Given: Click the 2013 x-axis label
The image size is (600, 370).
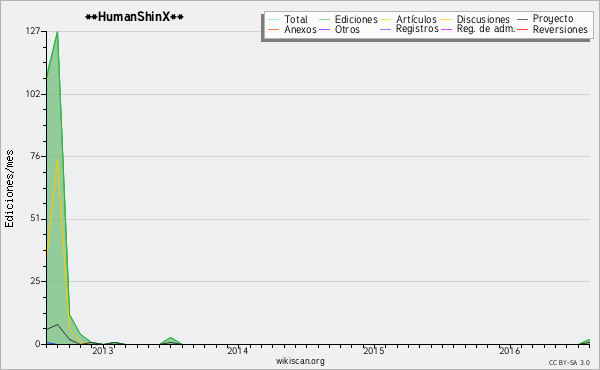Looking at the screenshot, I should pos(103,351).
